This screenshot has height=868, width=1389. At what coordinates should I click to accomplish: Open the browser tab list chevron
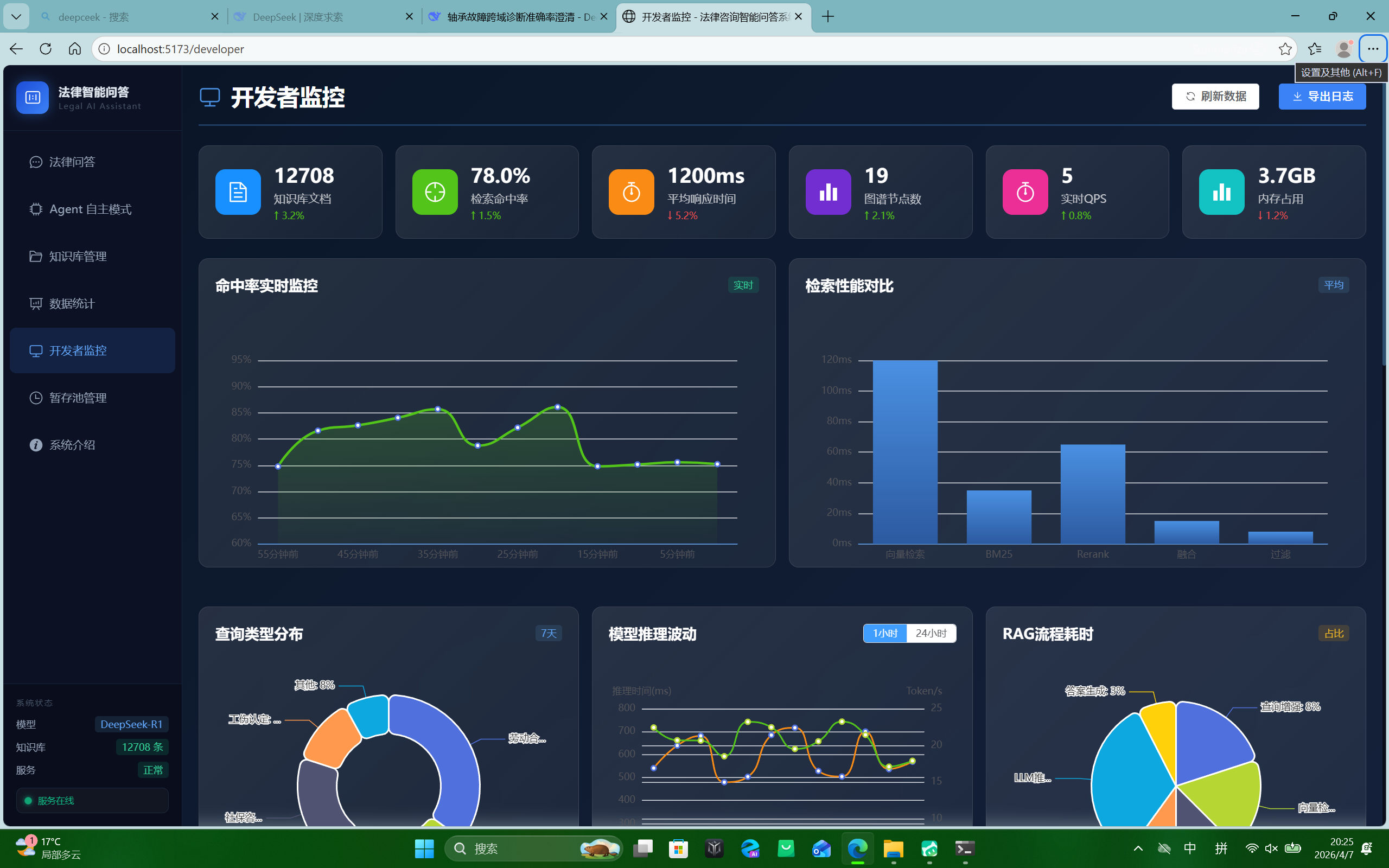pos(16,17)
